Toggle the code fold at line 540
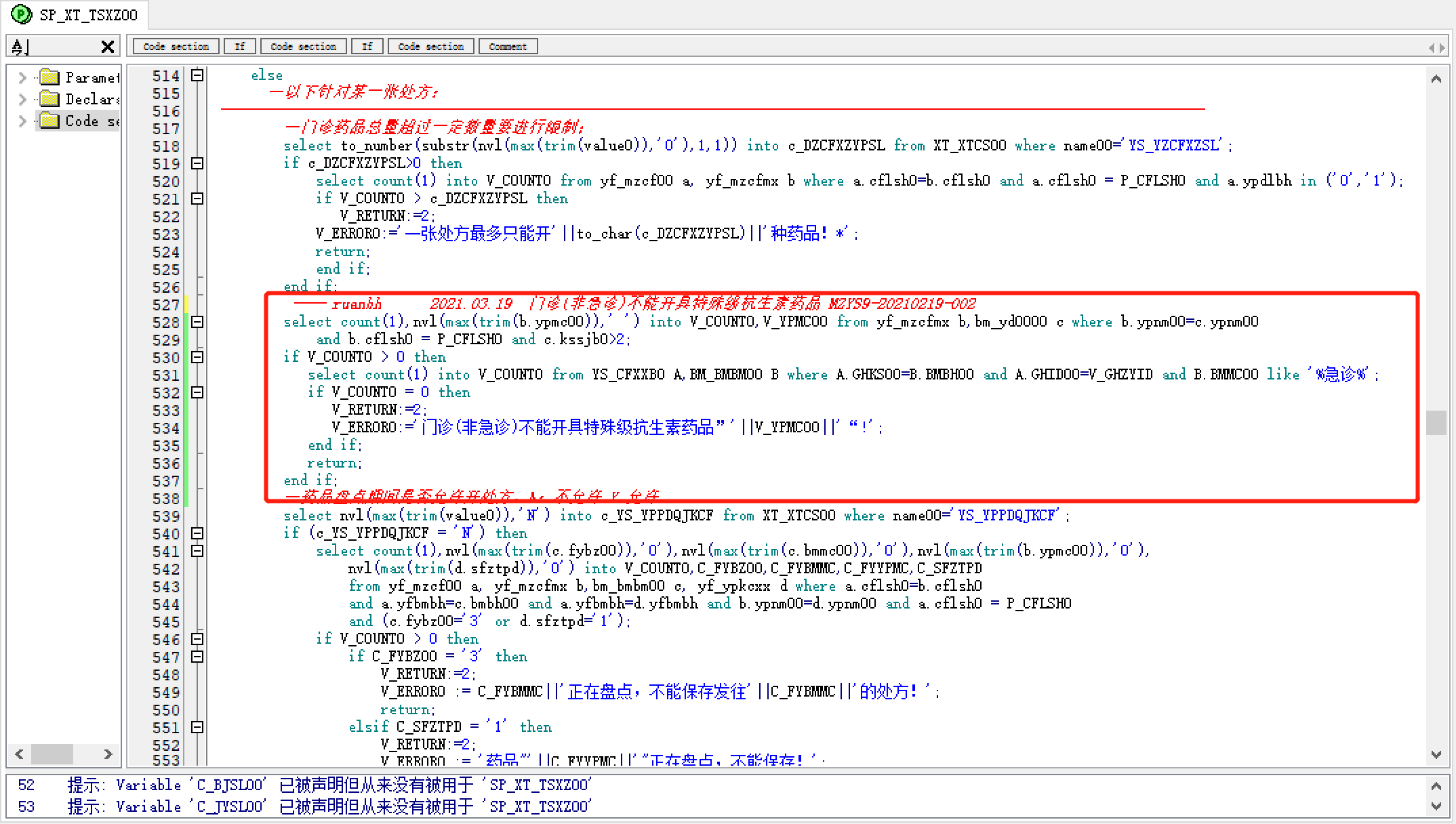 197,534
